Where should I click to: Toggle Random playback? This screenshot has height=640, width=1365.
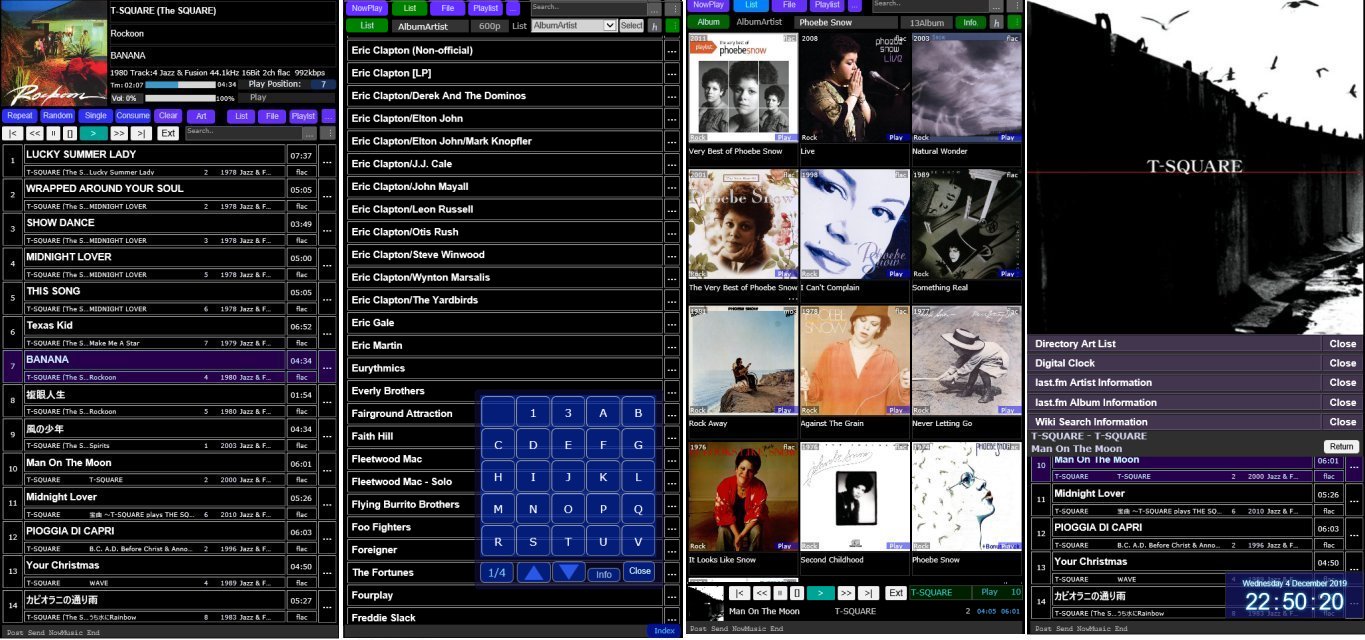pyautogui.click(x=58, y=116)
